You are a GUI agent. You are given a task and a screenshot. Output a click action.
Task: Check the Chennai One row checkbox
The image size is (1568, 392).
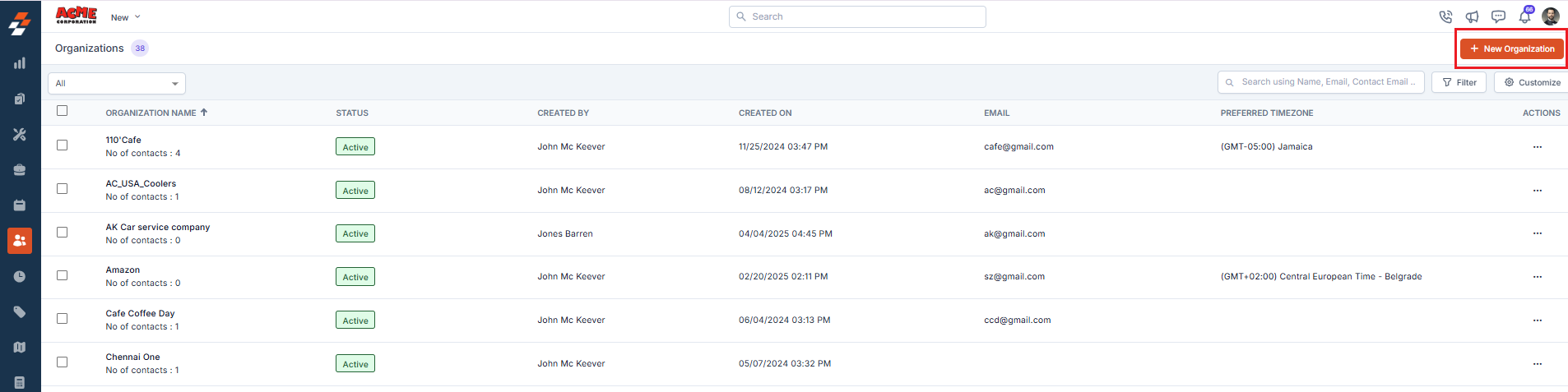[x=62, y=362]
